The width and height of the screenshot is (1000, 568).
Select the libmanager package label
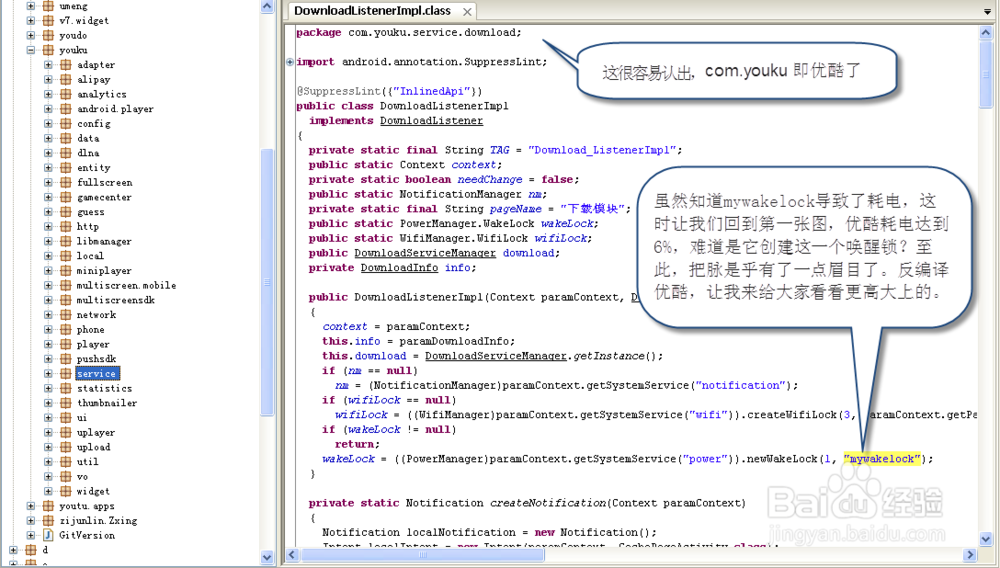point(104,241)
